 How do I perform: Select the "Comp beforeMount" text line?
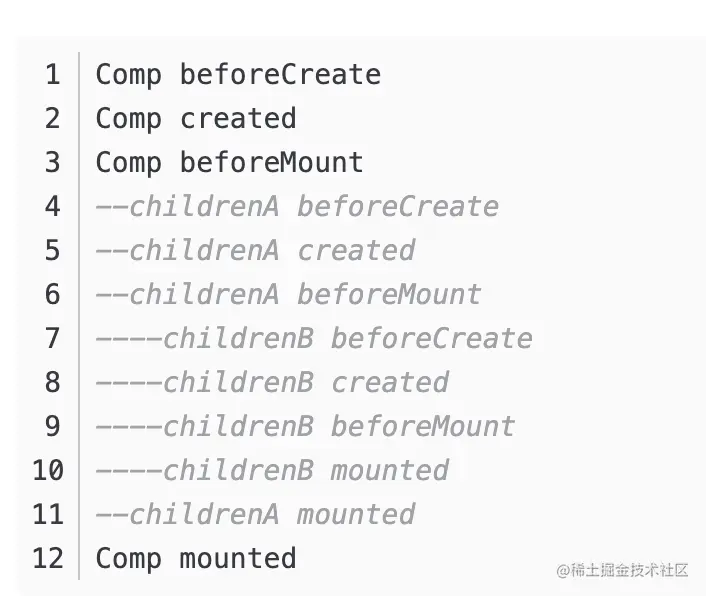tap(229, 163)
